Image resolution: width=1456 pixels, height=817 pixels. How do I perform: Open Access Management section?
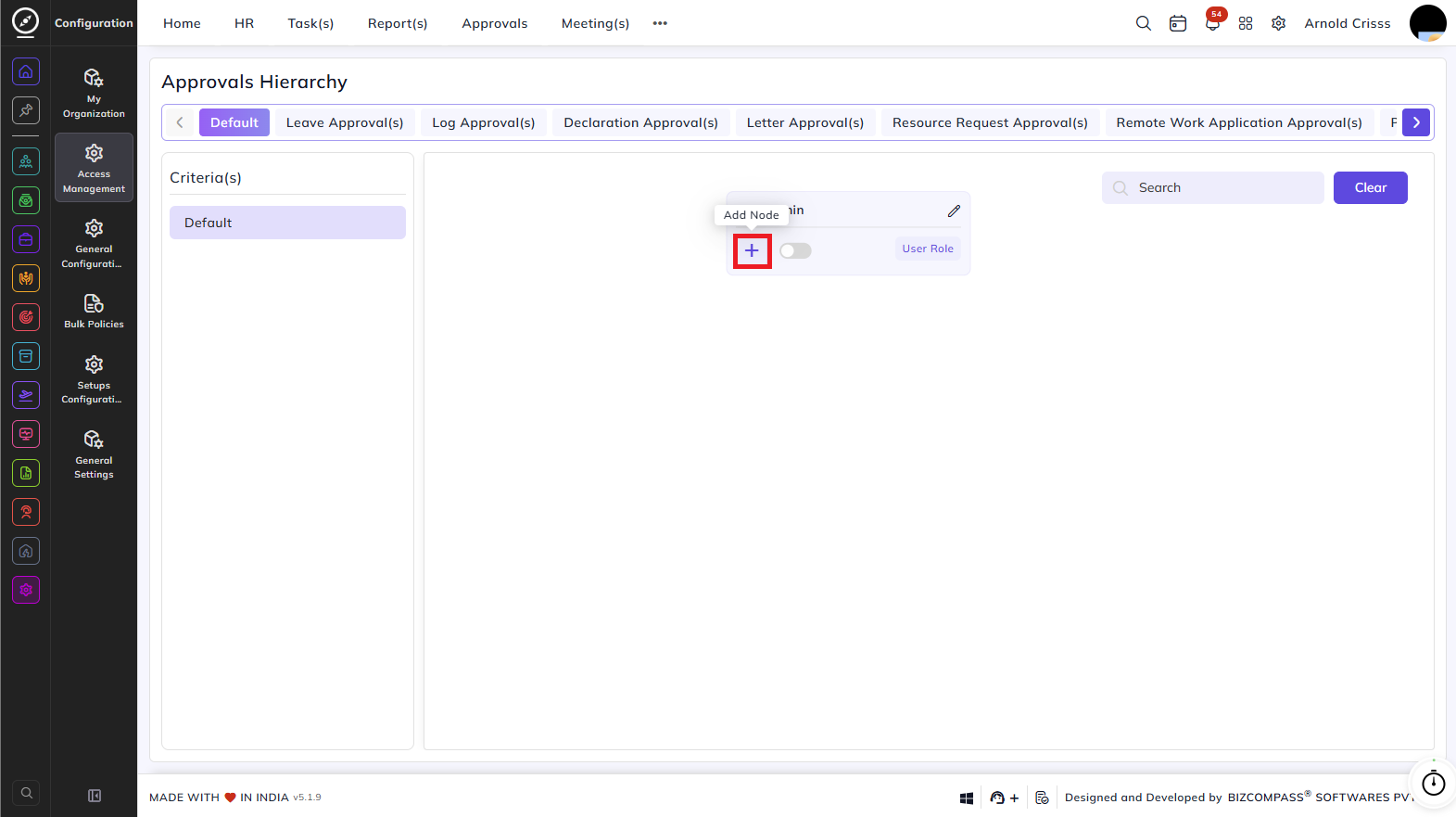click(94, 168)
